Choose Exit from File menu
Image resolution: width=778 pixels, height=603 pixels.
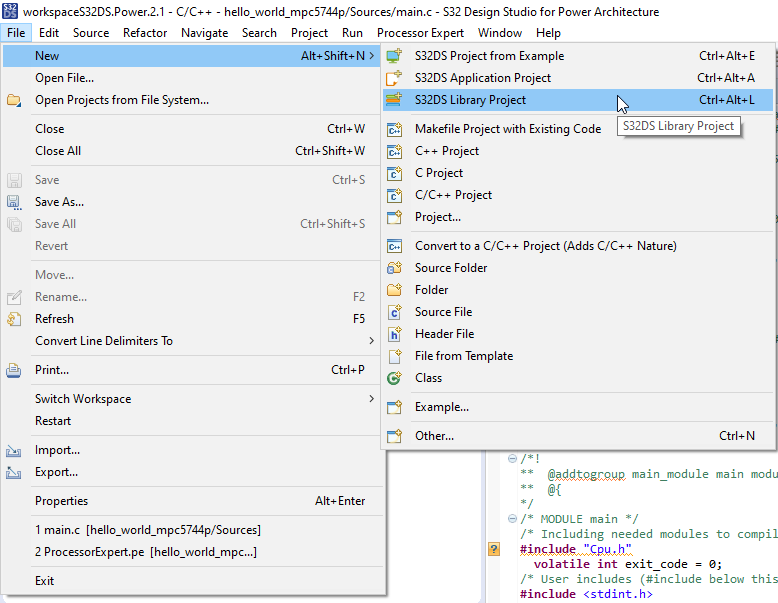193,581
